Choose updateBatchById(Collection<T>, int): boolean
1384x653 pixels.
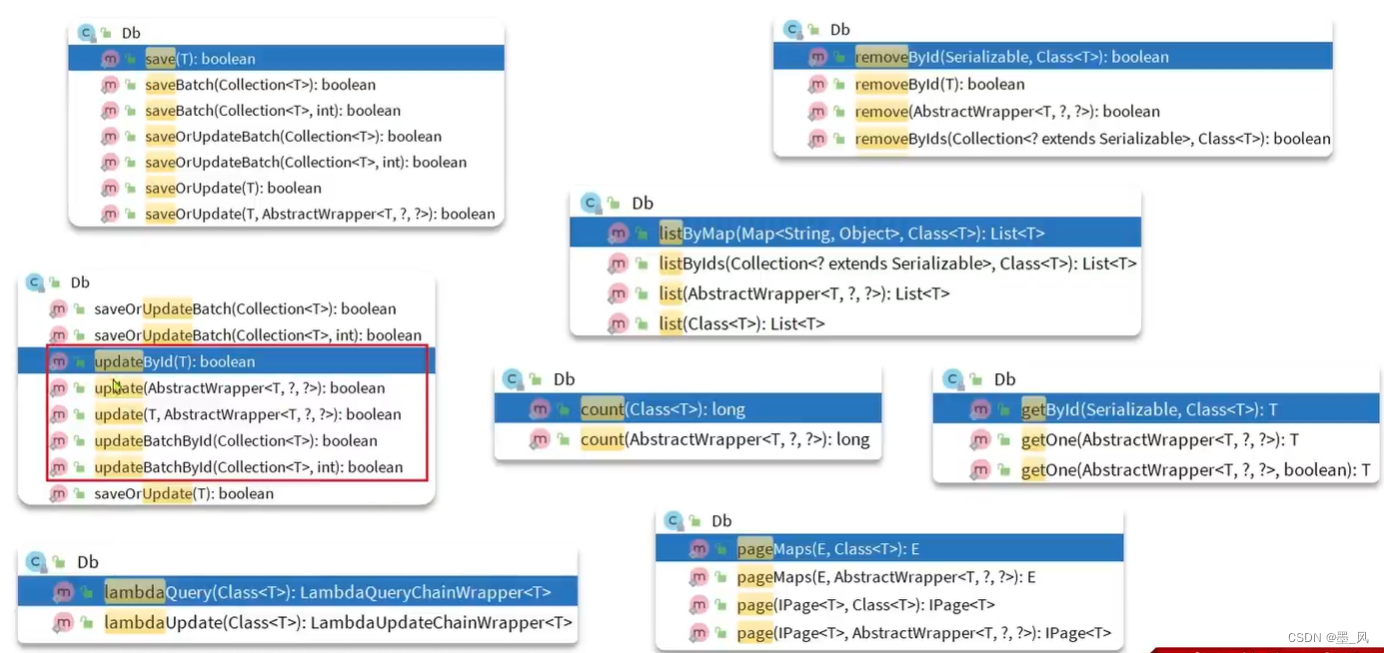point(248,467)
